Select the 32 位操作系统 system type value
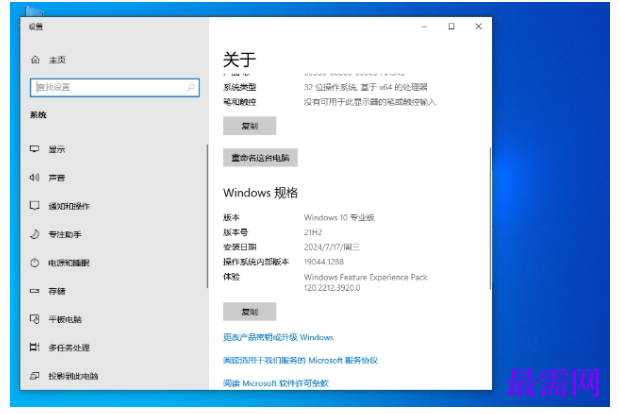The height and width of the screenshot is (414, 619). [366, 87]
